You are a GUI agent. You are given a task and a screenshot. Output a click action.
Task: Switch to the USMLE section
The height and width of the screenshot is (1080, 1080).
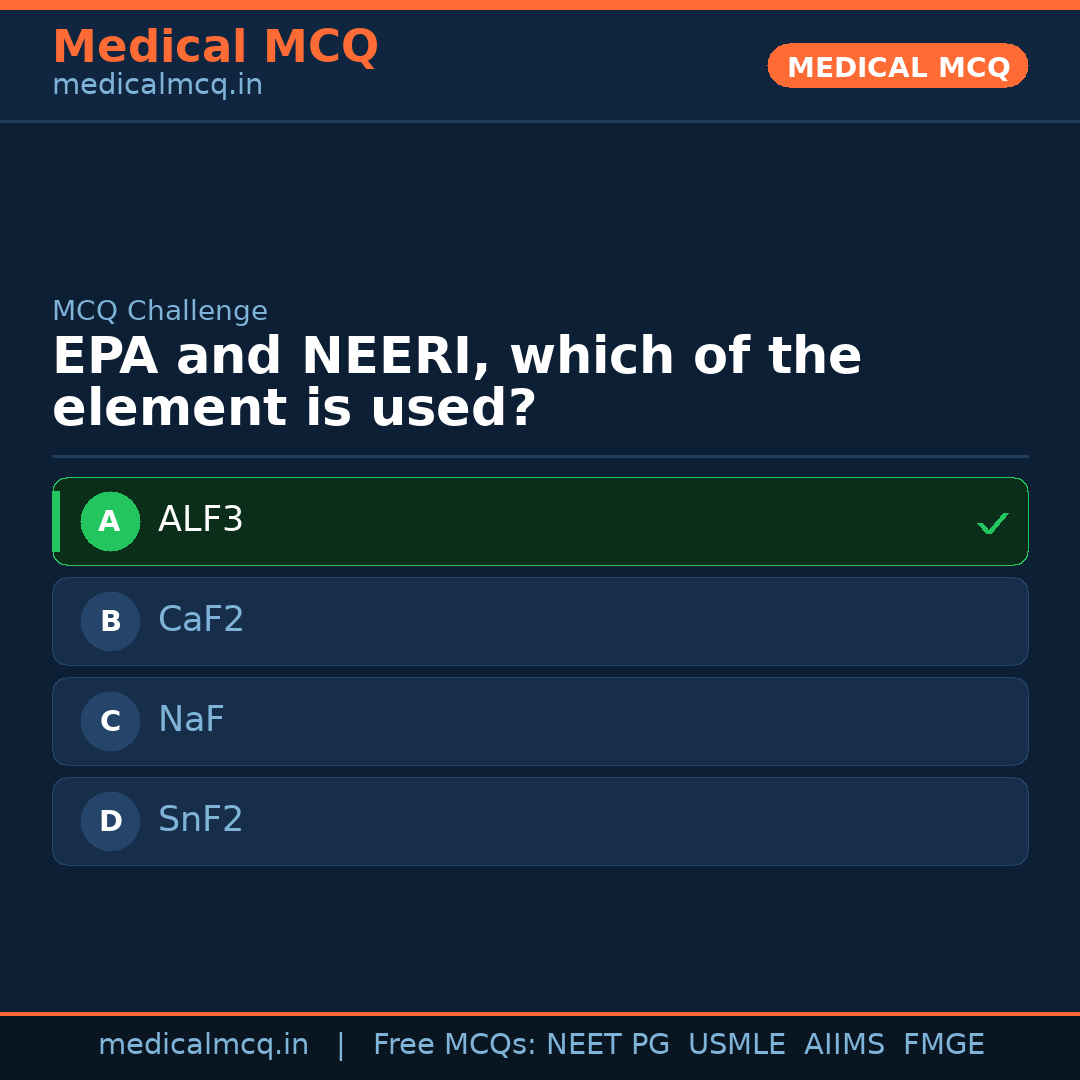(x=737, y=1043)
